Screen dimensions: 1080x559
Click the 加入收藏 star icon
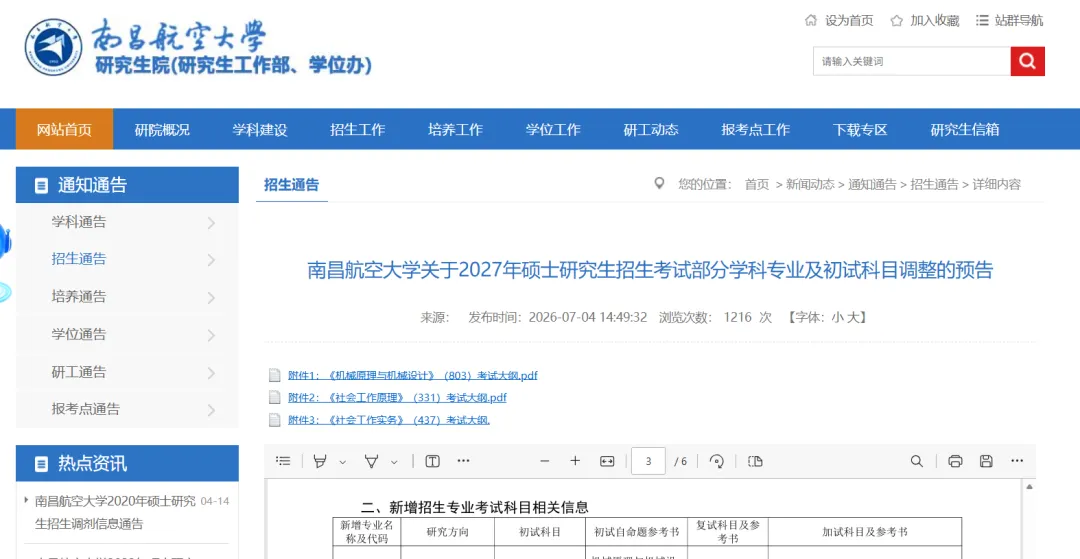[896, 21]
